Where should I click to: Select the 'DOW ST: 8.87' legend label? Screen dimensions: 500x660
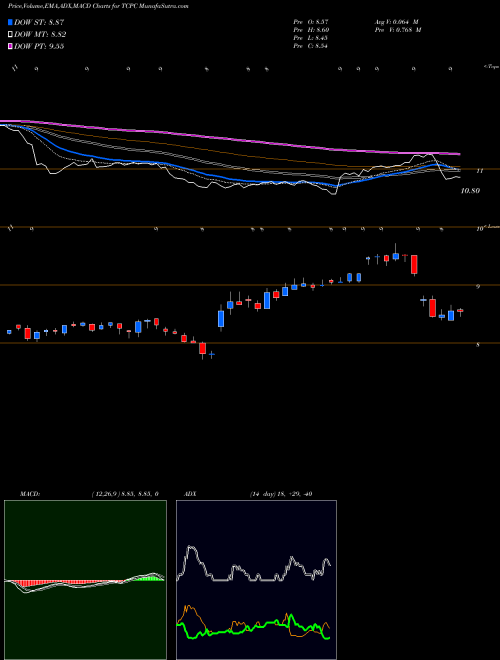[x=39, y=22]
